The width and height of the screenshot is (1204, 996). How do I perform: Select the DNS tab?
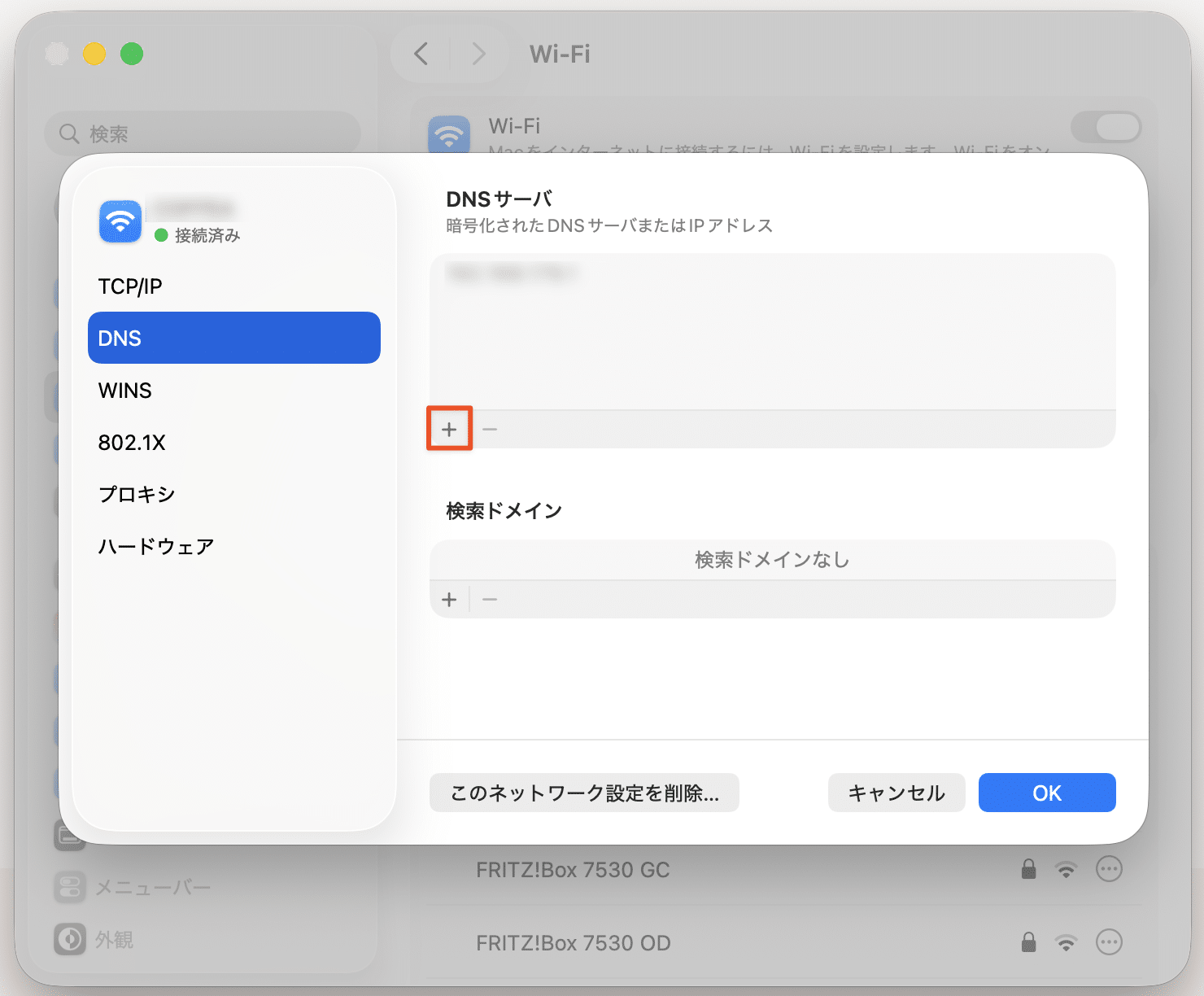tap(234, 338)
